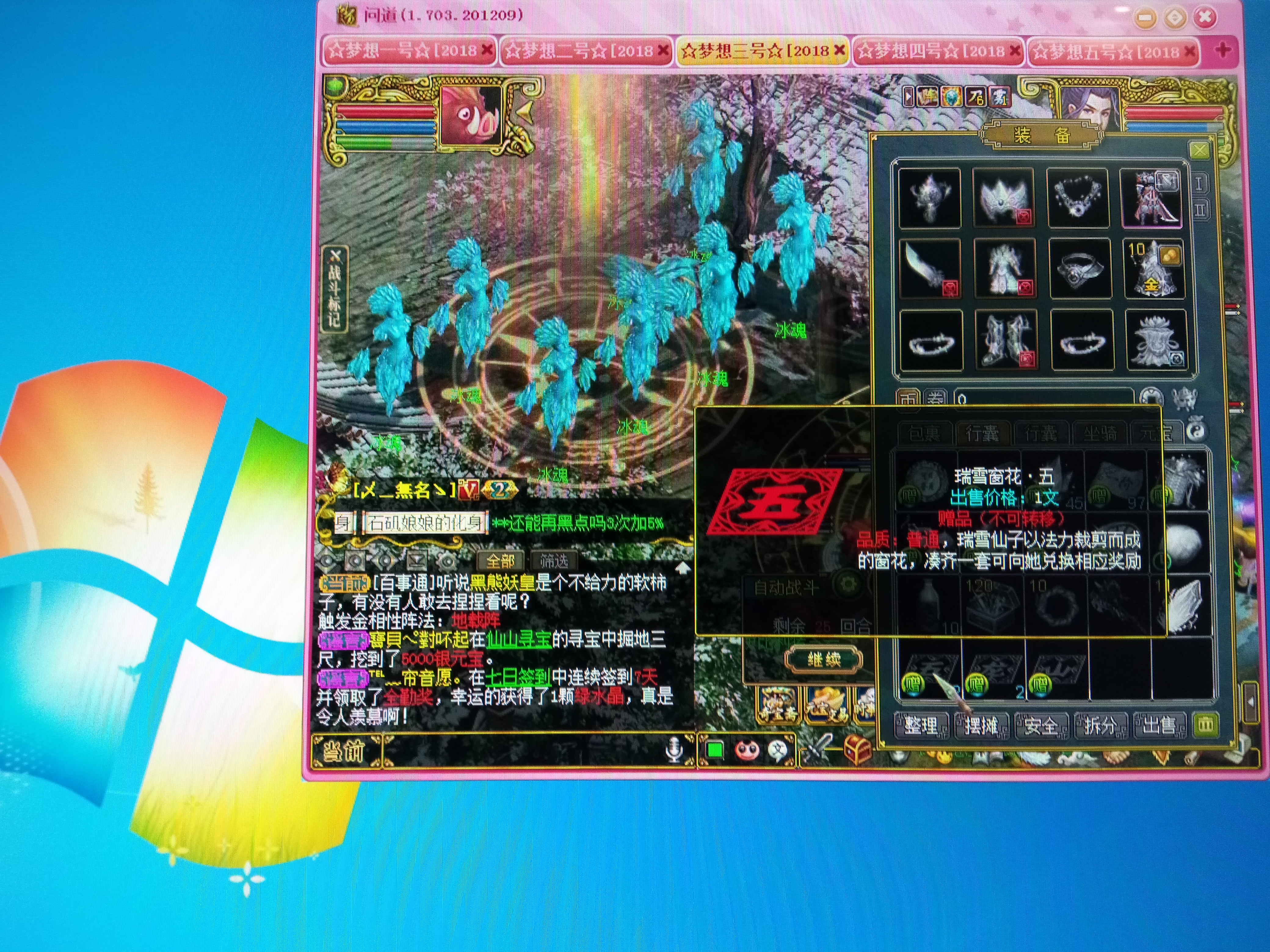This screenshot has width=1270, height=952.
Task: Click the money amount field
Action: pyautogui.click(x=1044, y=398)
